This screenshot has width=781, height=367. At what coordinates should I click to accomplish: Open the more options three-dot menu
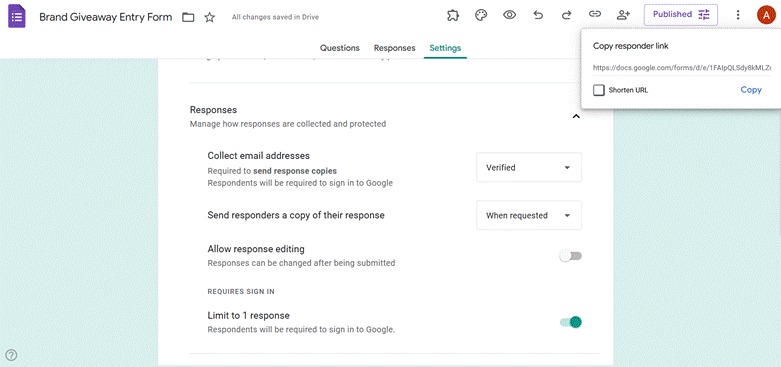(738, 15)
